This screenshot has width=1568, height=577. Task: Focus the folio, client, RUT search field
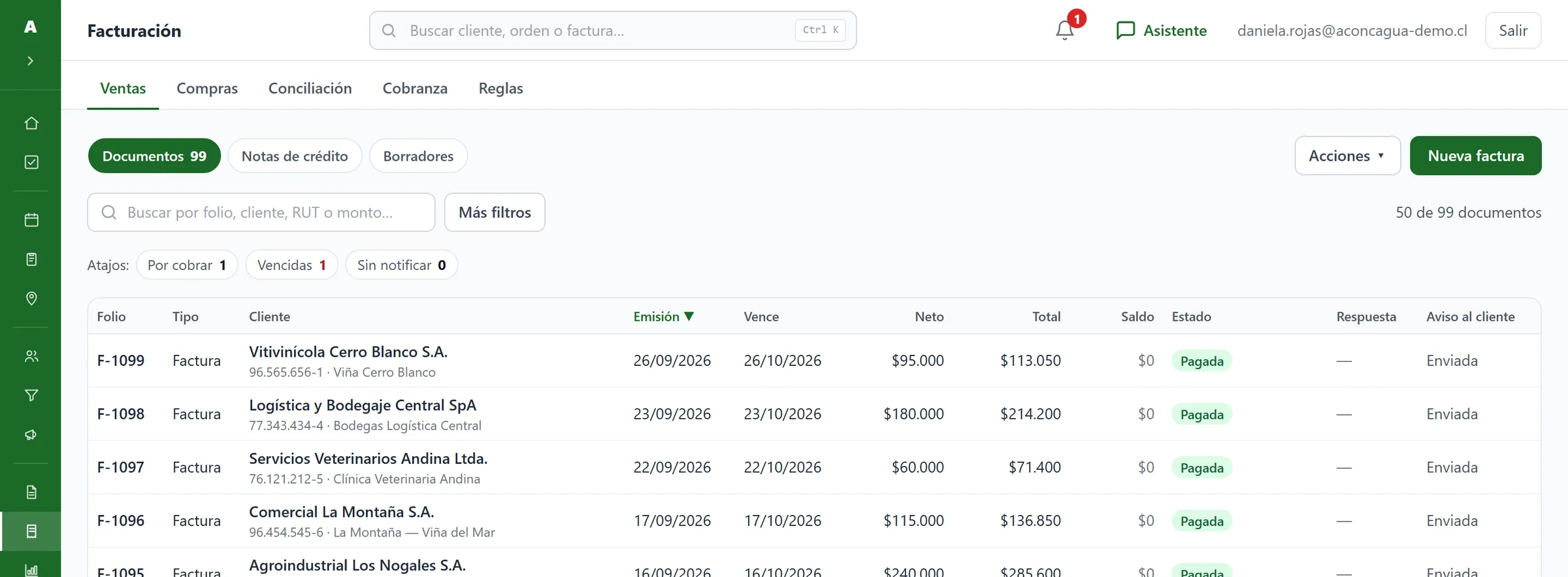(x=261, y=212)
